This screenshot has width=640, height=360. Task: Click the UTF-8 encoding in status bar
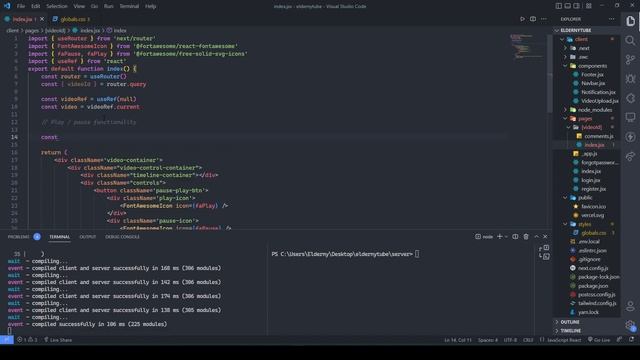(510, 340)
